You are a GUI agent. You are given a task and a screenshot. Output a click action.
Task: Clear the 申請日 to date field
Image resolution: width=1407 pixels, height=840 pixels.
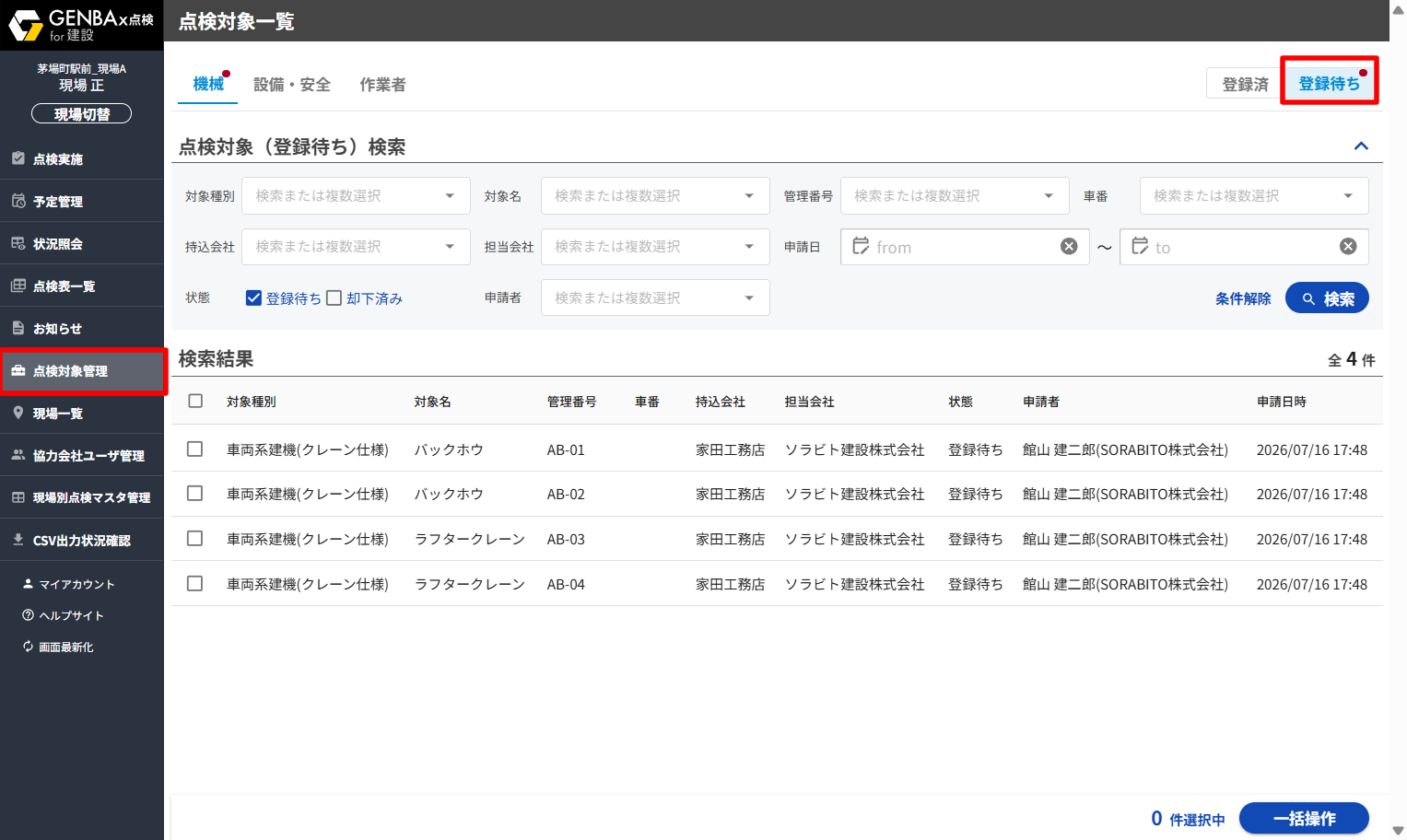[x=1348, y=246]
